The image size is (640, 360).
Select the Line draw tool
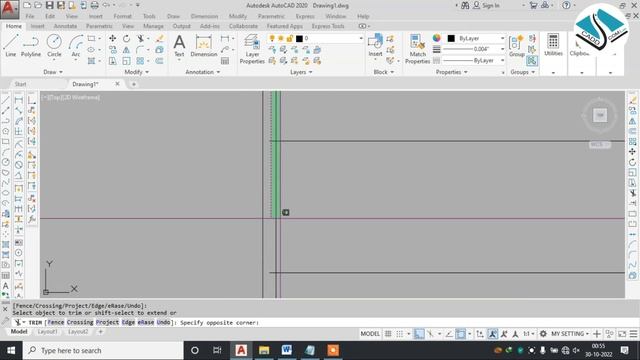[x=11, y=45]
